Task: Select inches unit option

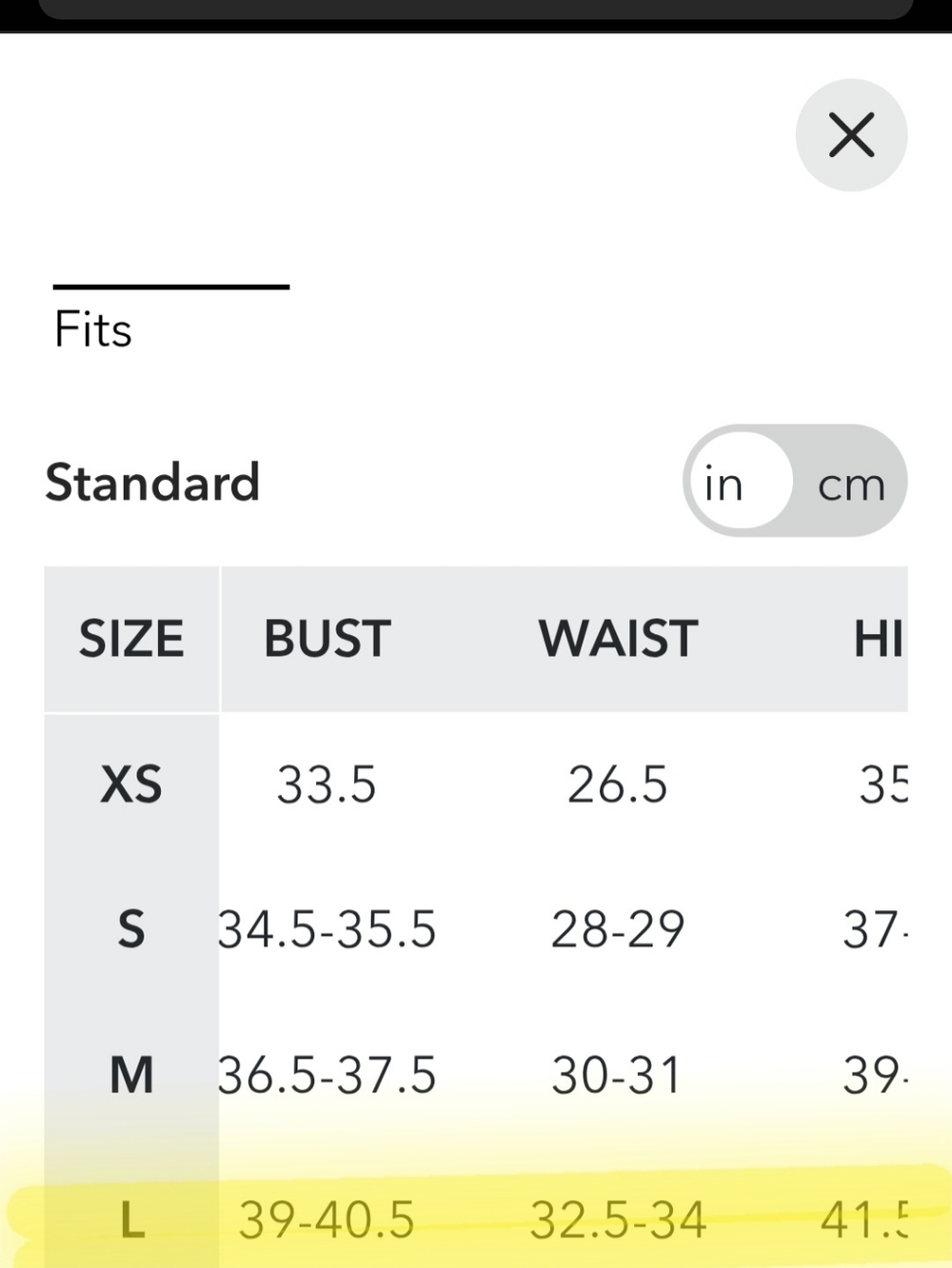Action: pos(724,485)
